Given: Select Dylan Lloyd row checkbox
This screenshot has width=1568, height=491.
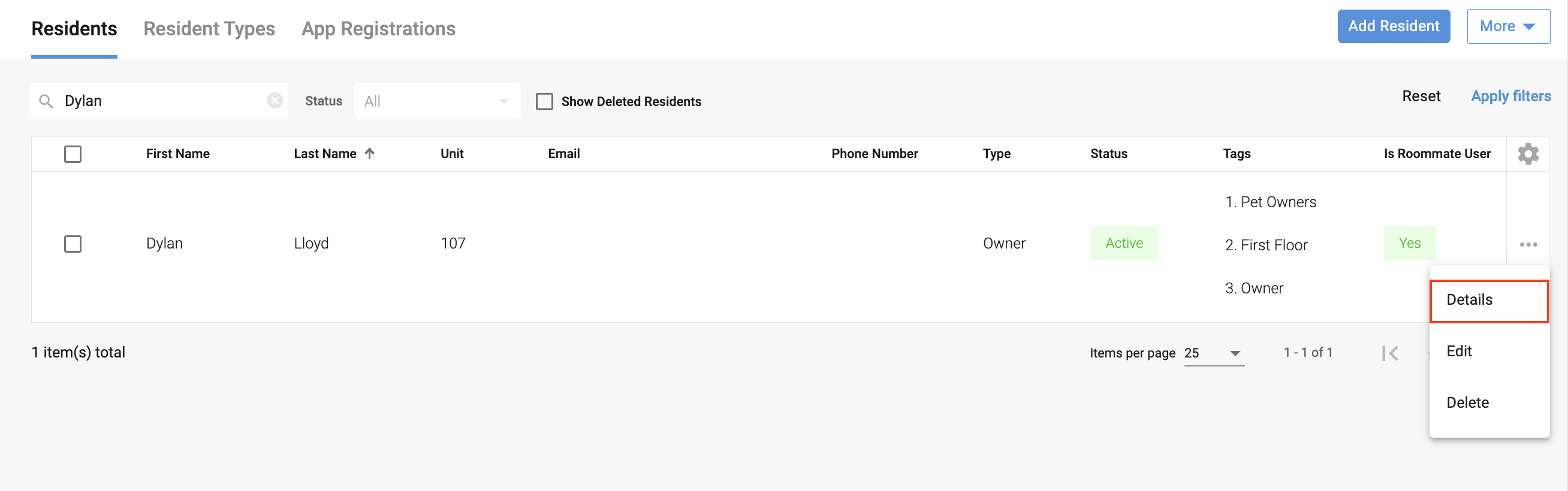Looking at the screenshot, I should point(73,244).
